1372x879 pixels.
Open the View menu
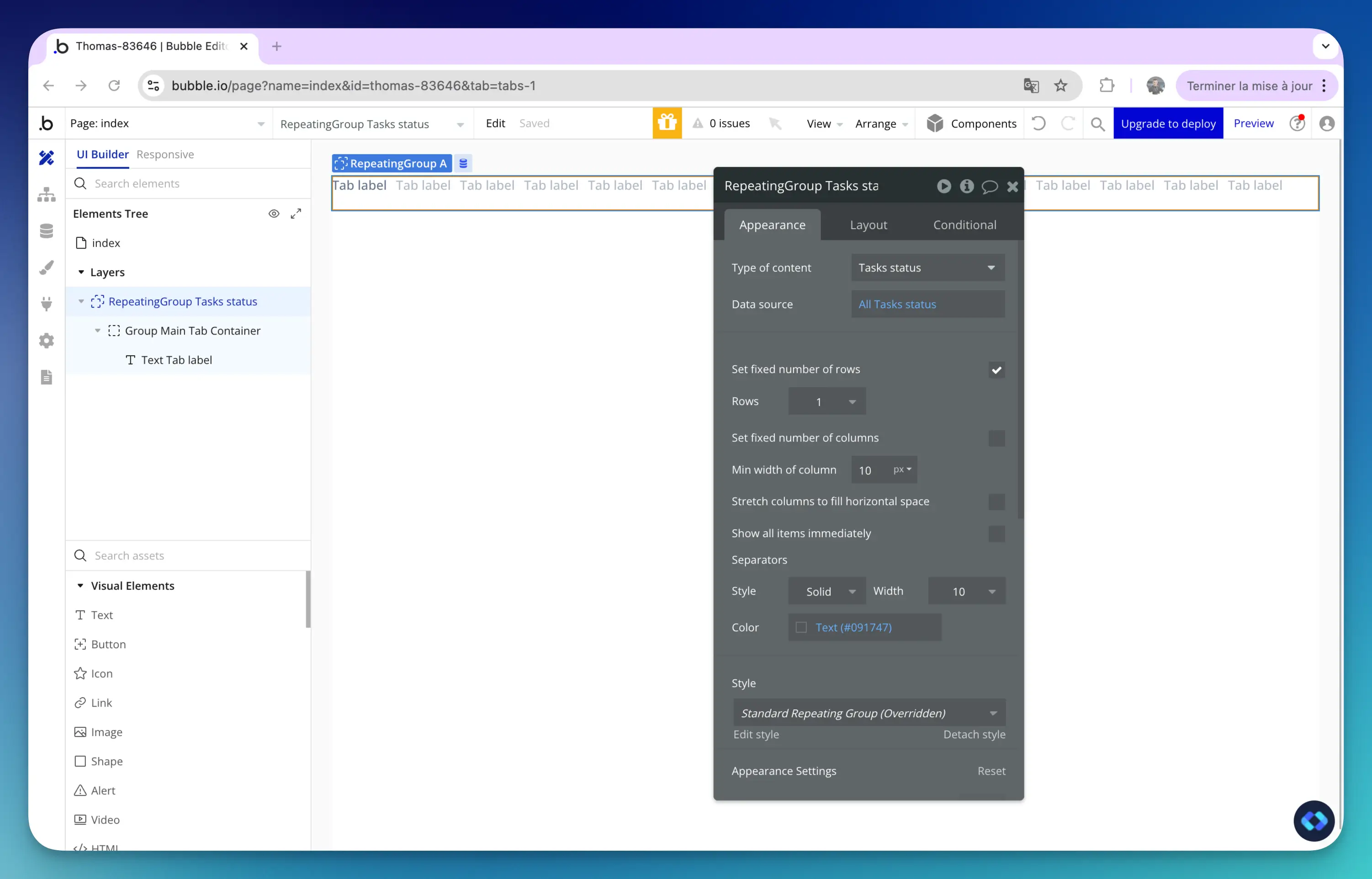(824, 124)
